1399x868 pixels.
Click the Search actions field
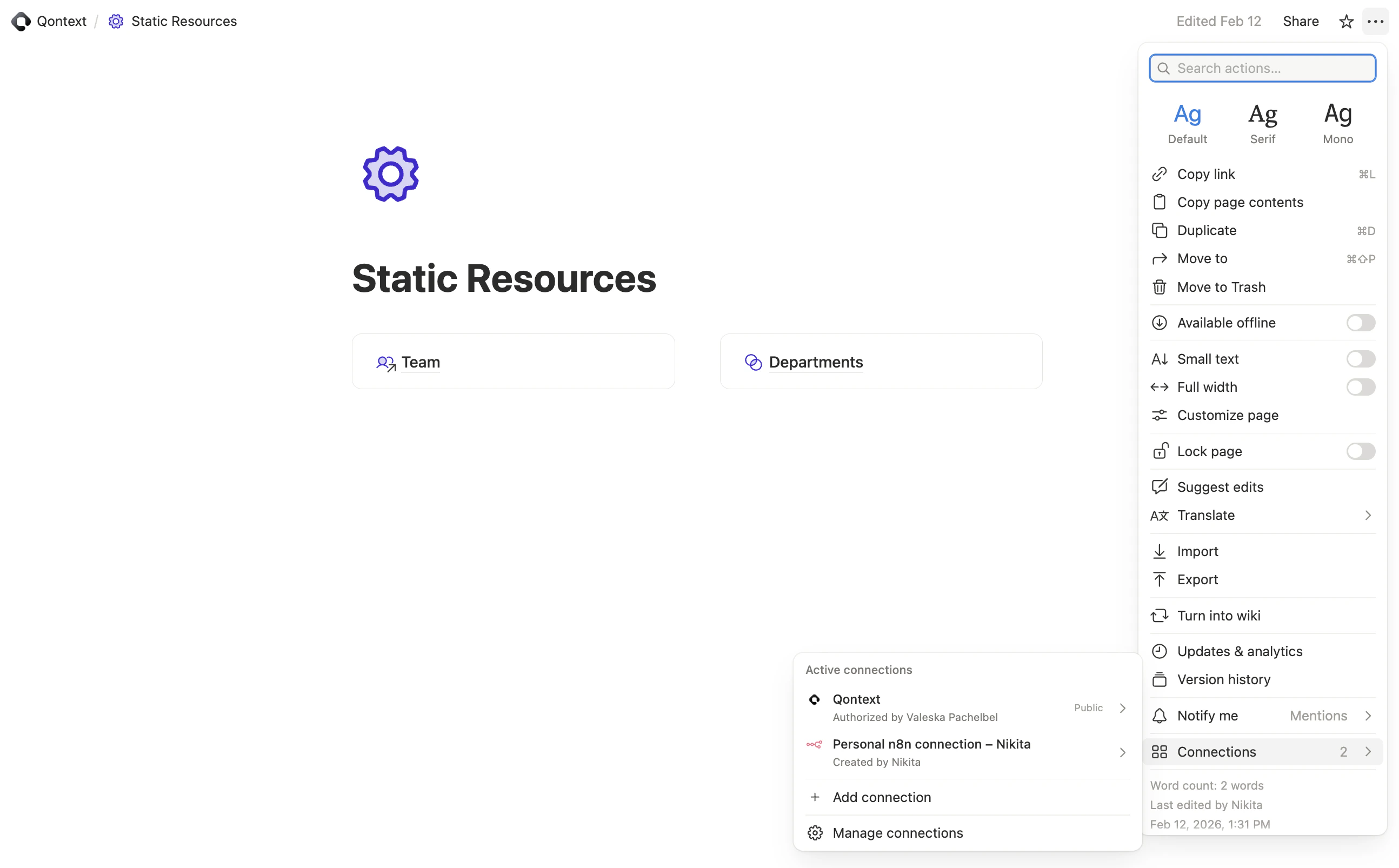point(1262,68)
